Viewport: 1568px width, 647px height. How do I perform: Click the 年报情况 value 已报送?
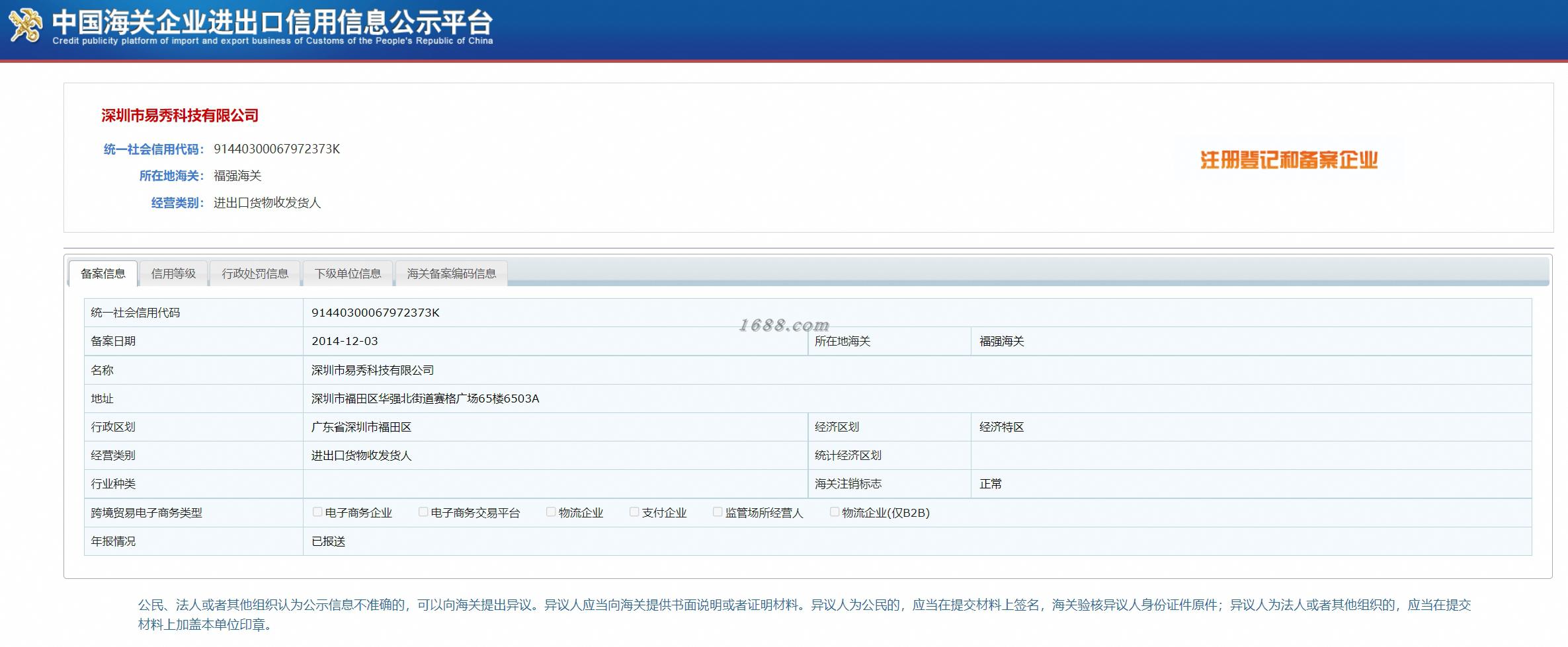[x=329, y=541]
